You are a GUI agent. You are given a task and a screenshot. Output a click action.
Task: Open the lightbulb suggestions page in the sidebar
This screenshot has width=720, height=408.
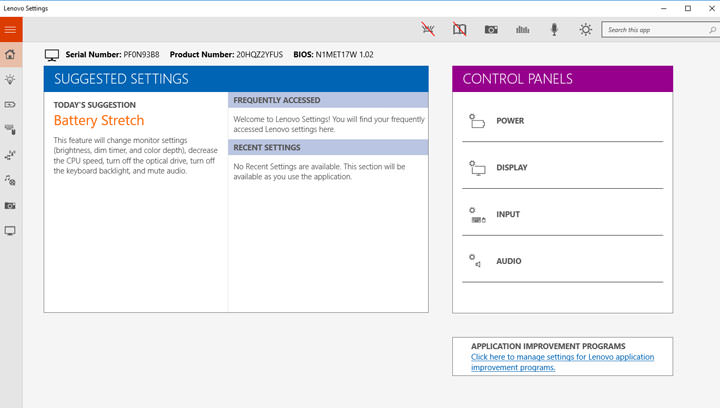pyautogui.click(x=10, y=79)
